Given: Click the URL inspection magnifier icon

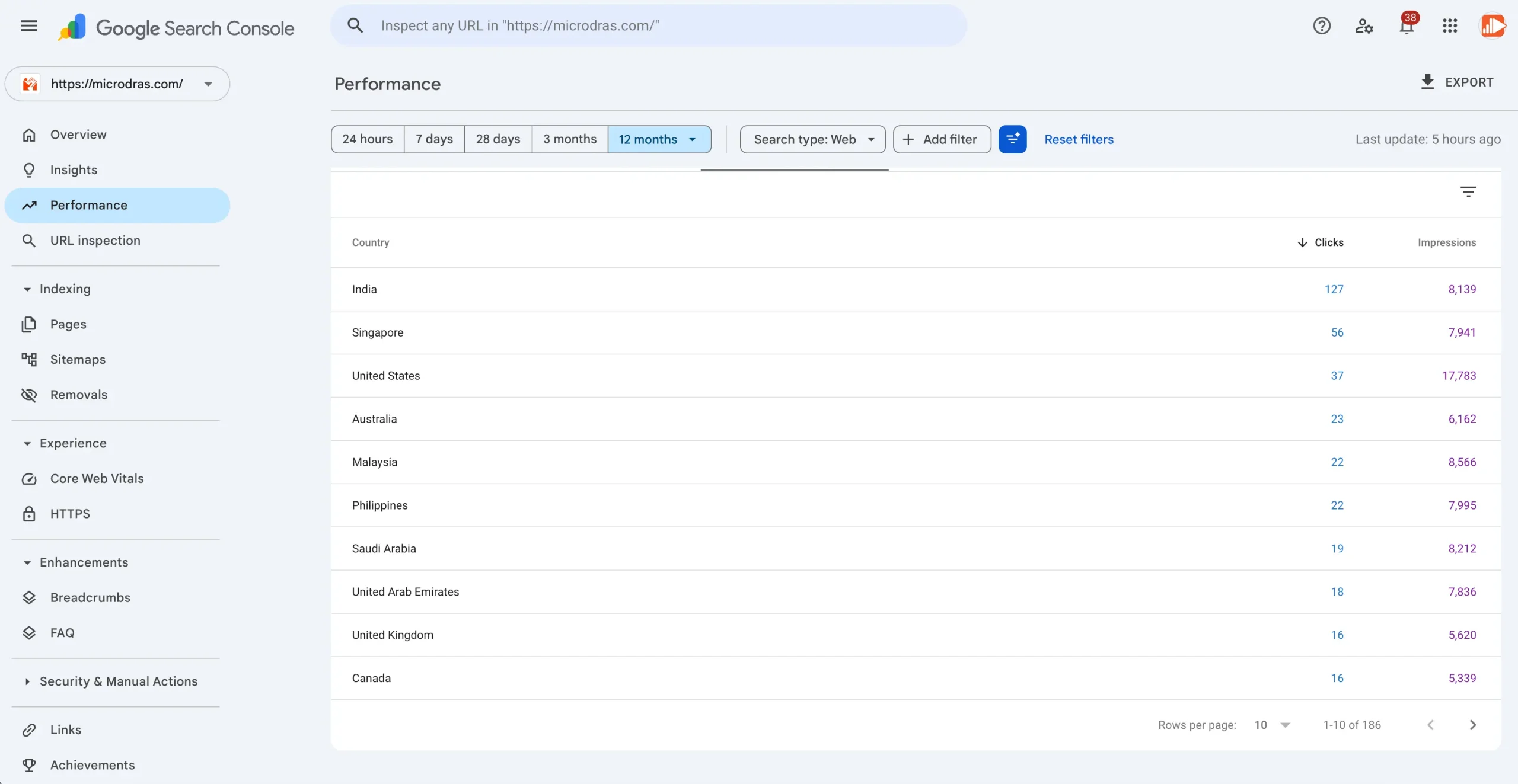Looking at the screenshot, I should click(x=29, y=241).
